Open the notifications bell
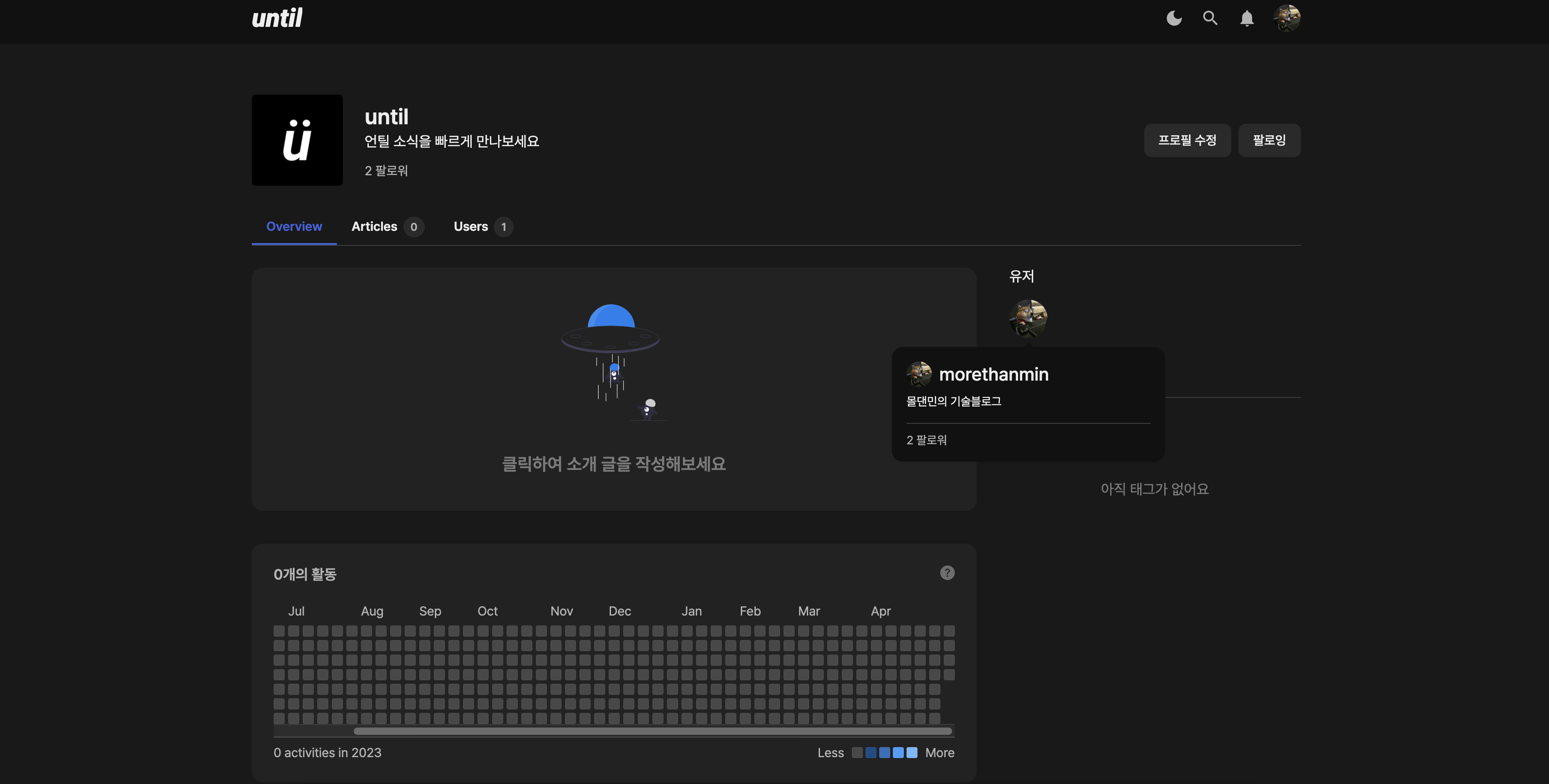1549x784 pixels. pos(1247,18)
